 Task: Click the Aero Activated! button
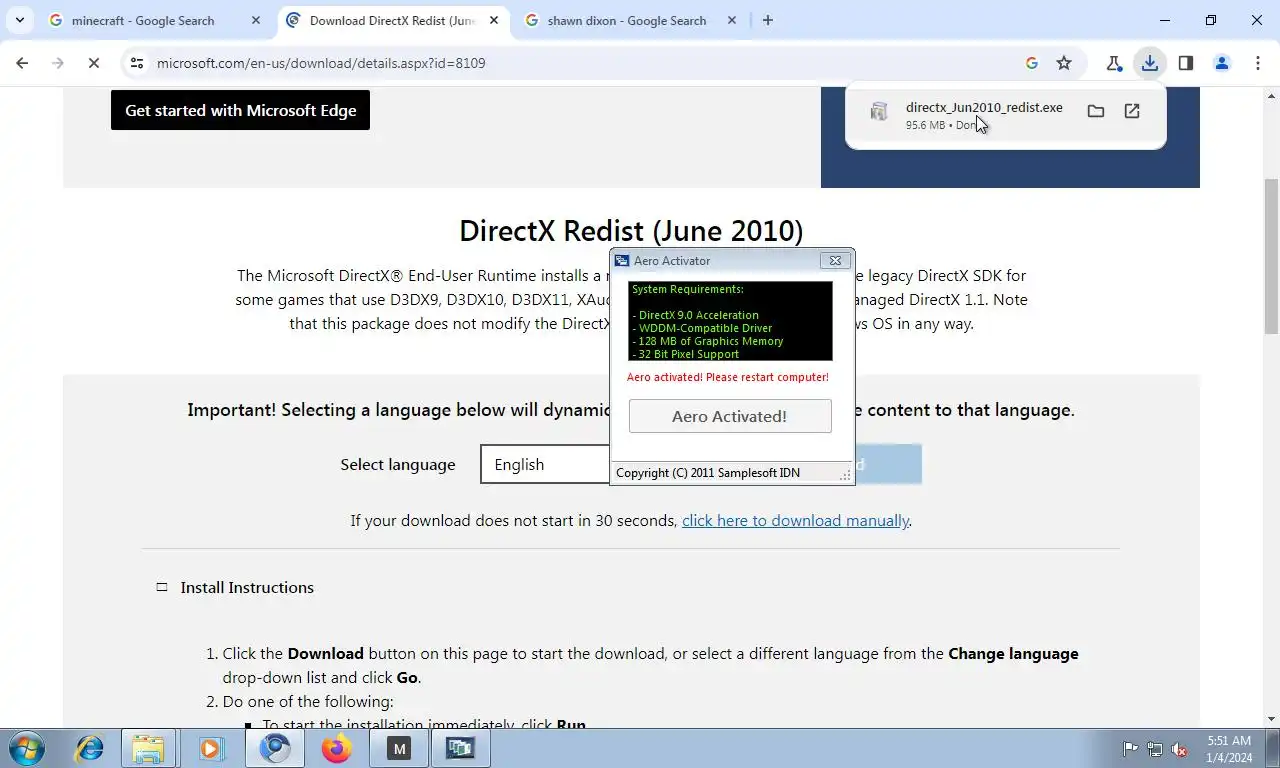click(x=730, y=416)
